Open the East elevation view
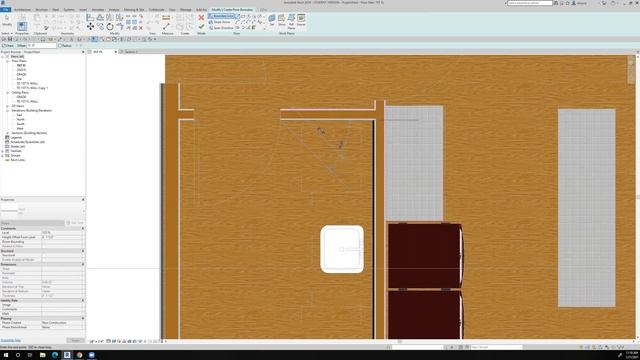The width and height of the screenshot is (640, 360). point(20,115)
